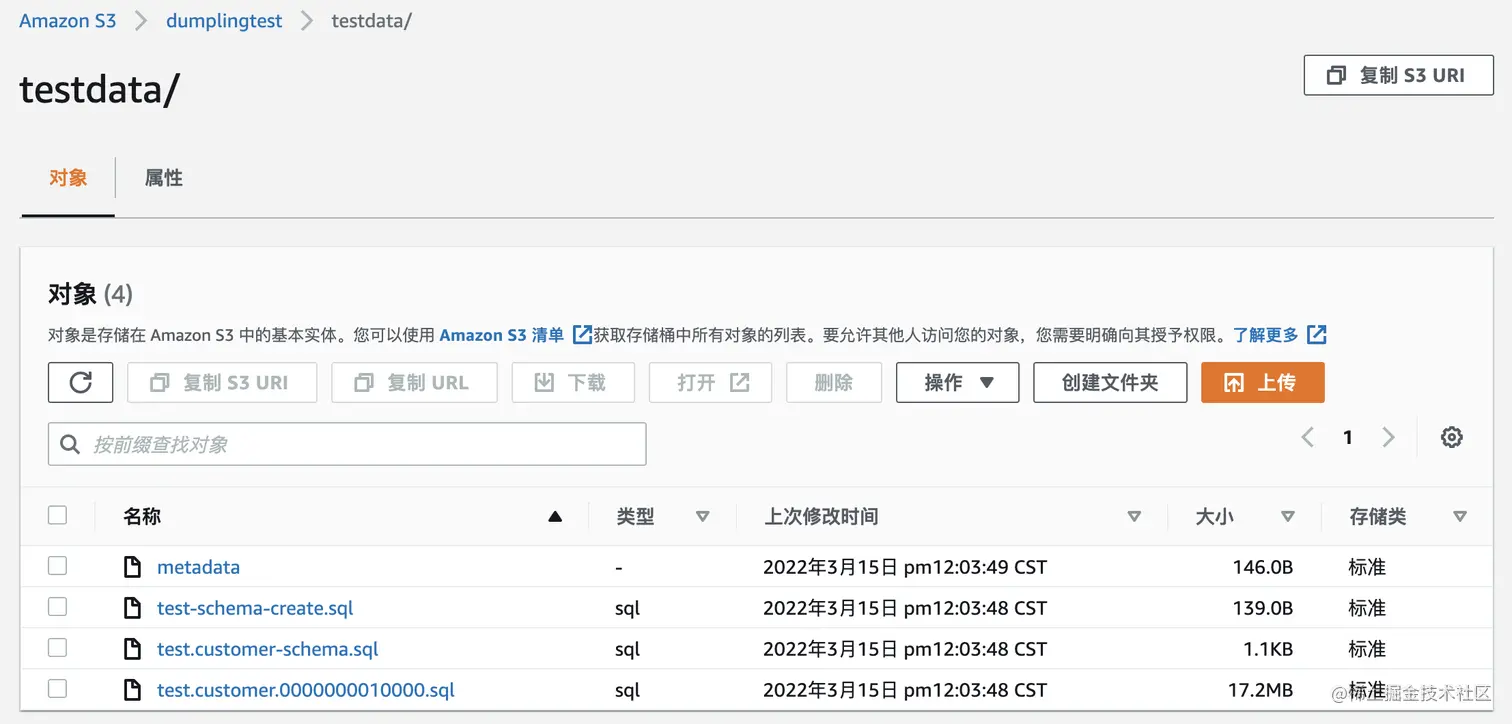Switch to the 属性 tab
1512x724 pixels.
tap(164, 178)
